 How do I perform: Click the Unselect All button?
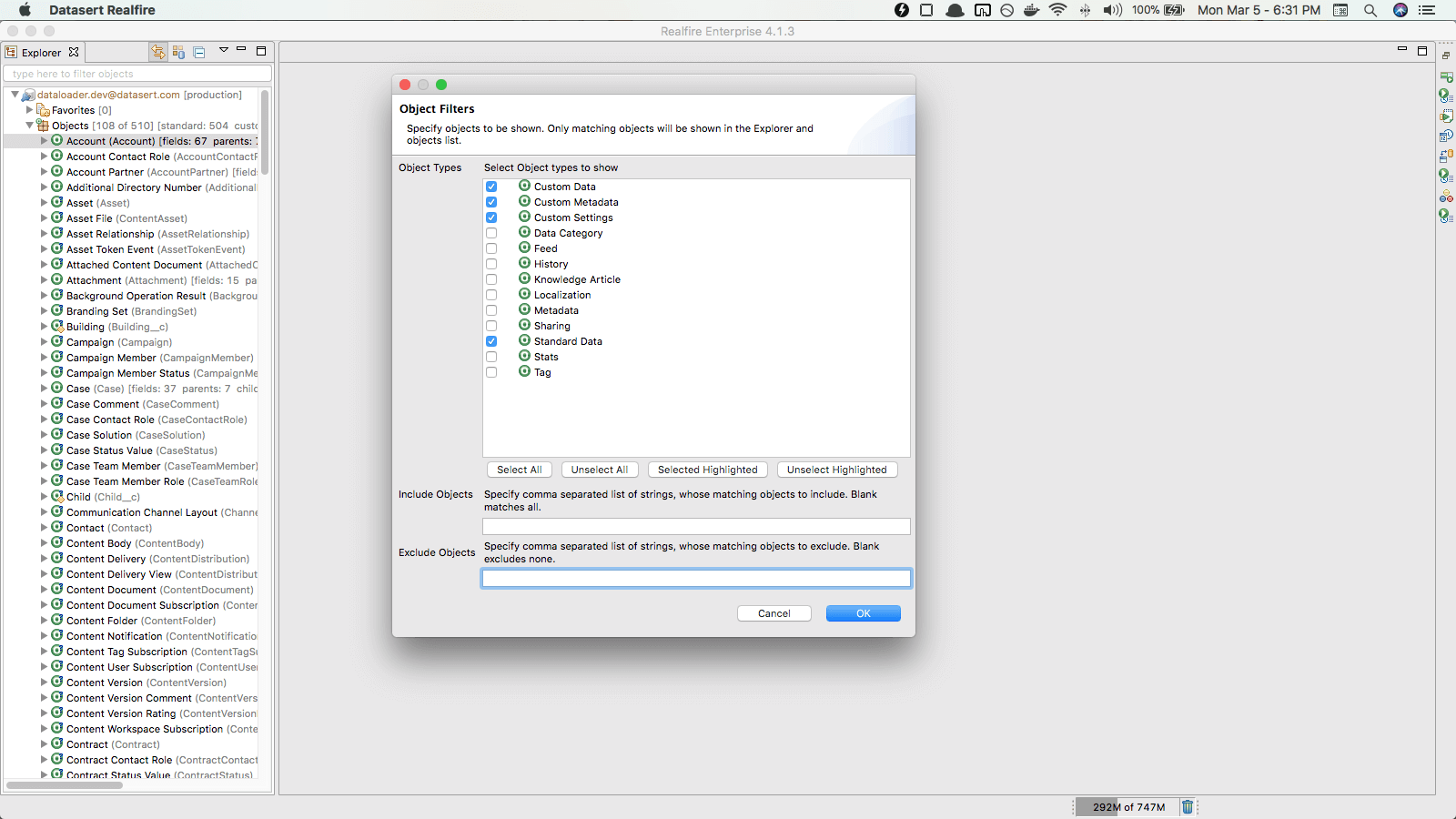tap(600, 470)
